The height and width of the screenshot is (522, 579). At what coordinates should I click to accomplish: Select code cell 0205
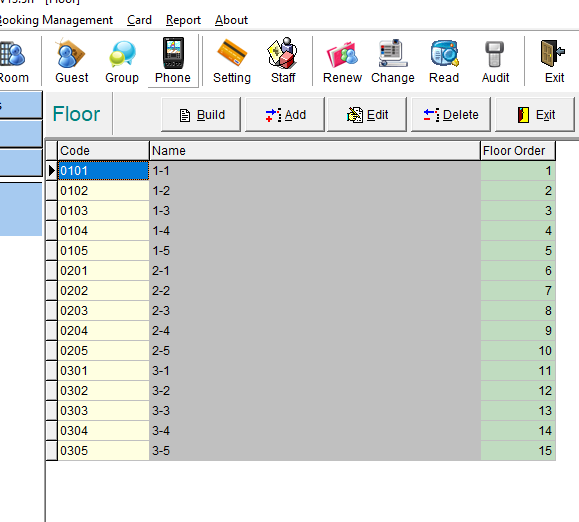coord(103,350)
